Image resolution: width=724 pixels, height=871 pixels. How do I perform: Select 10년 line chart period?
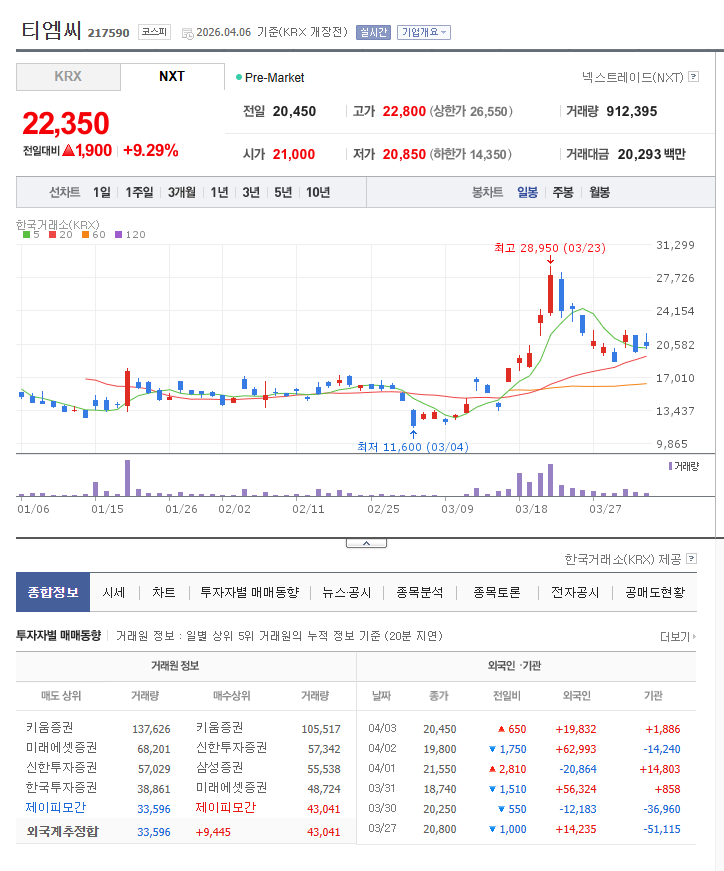[318, 192]
